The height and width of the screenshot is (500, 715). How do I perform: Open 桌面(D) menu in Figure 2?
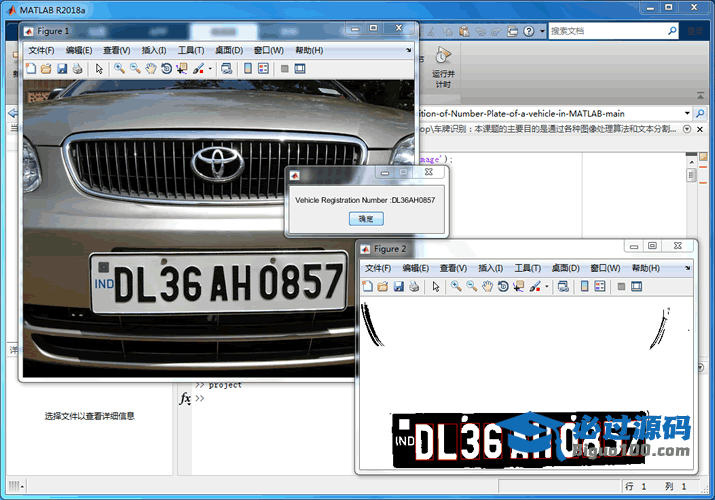point(565,268)
